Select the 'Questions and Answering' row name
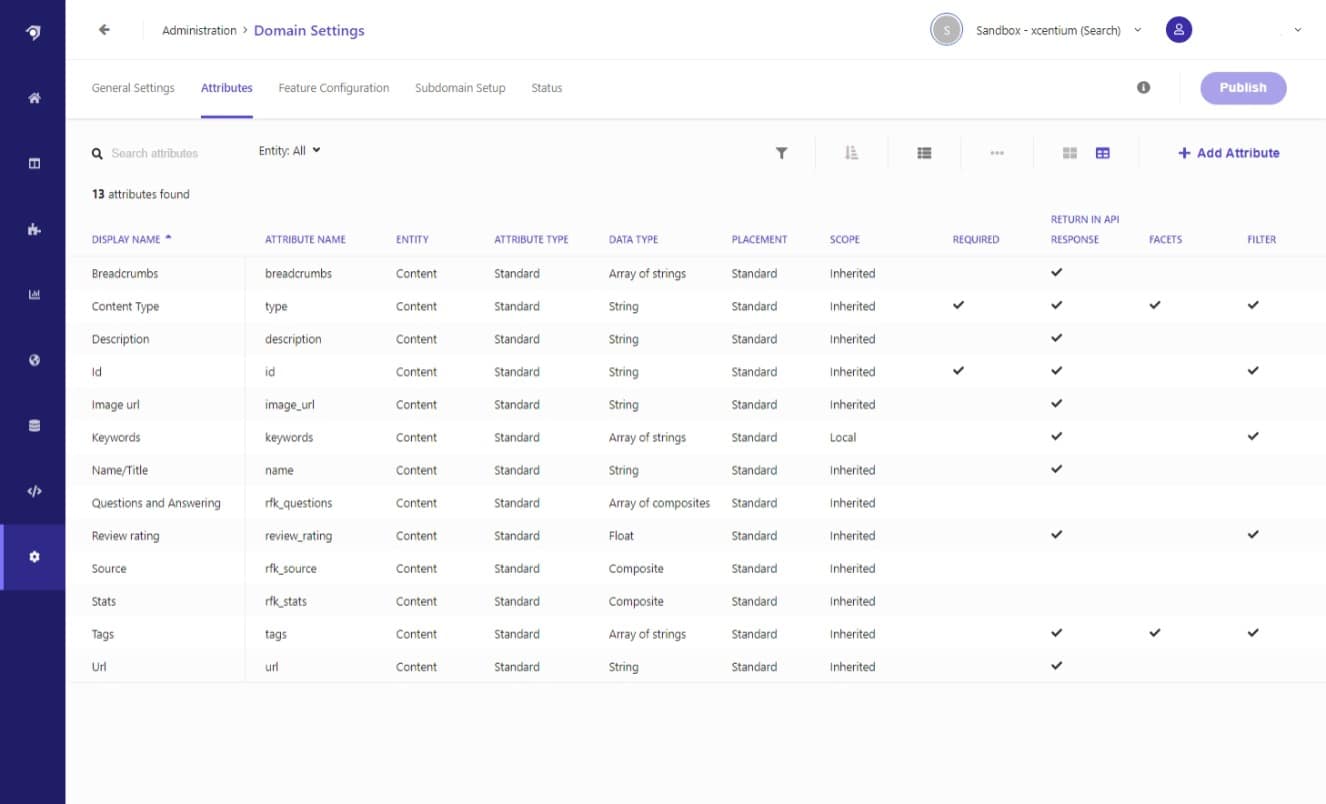This screenshot has width=1326, height=804. (156, 503)
